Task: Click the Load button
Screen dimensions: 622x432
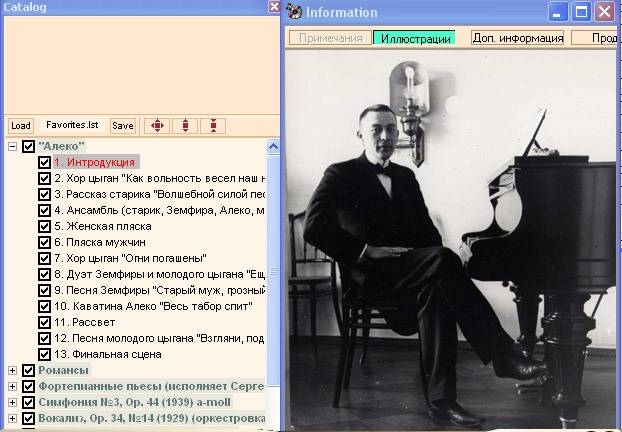Action: pos(21,126)
